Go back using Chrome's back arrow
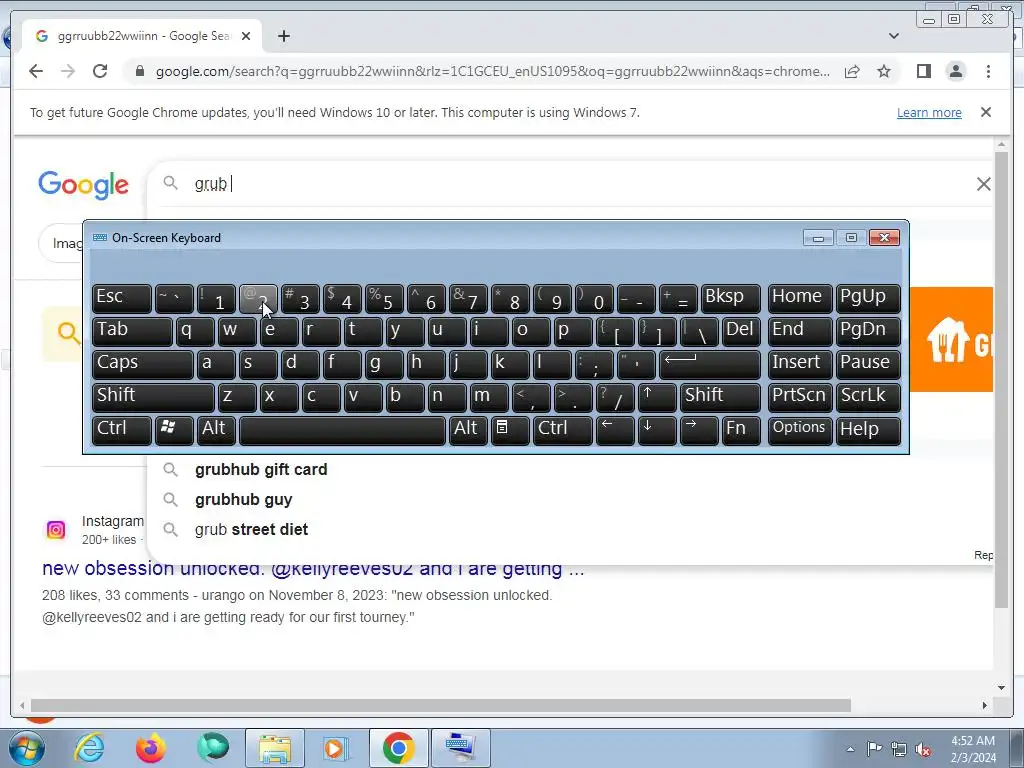 pyautogui.click(x=36, y=71)
